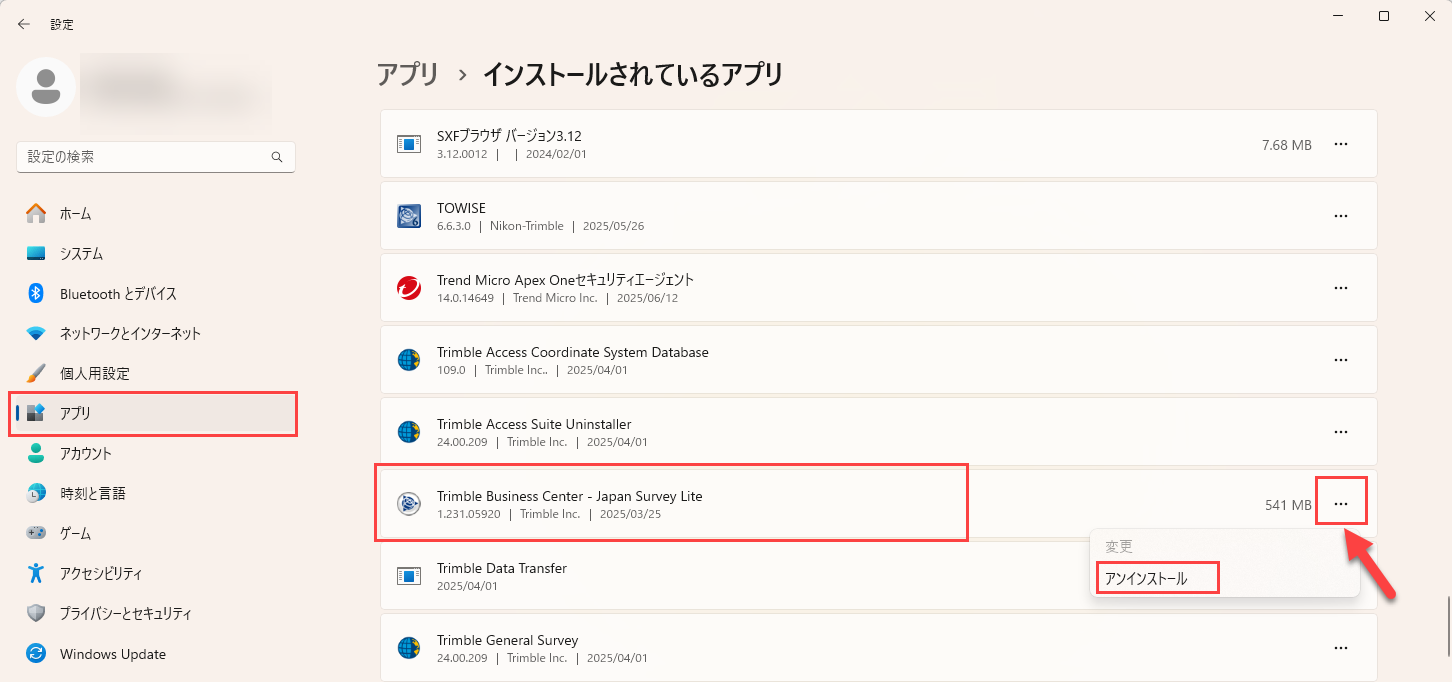The image size is (1452, 682).
Task: Open more options for SXFブラウザ
Action: (1341, 144)
